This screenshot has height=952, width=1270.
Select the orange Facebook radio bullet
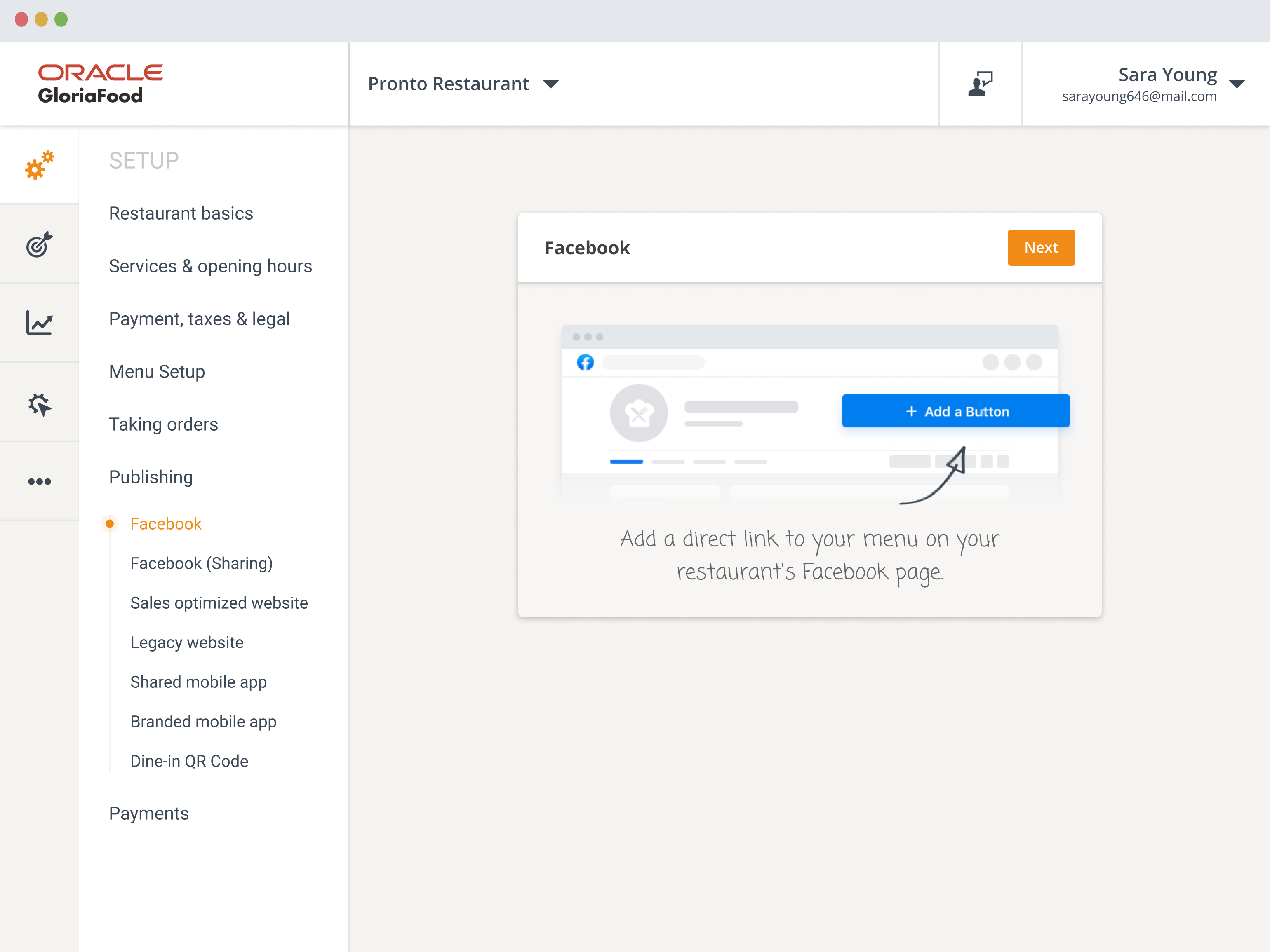109,524
